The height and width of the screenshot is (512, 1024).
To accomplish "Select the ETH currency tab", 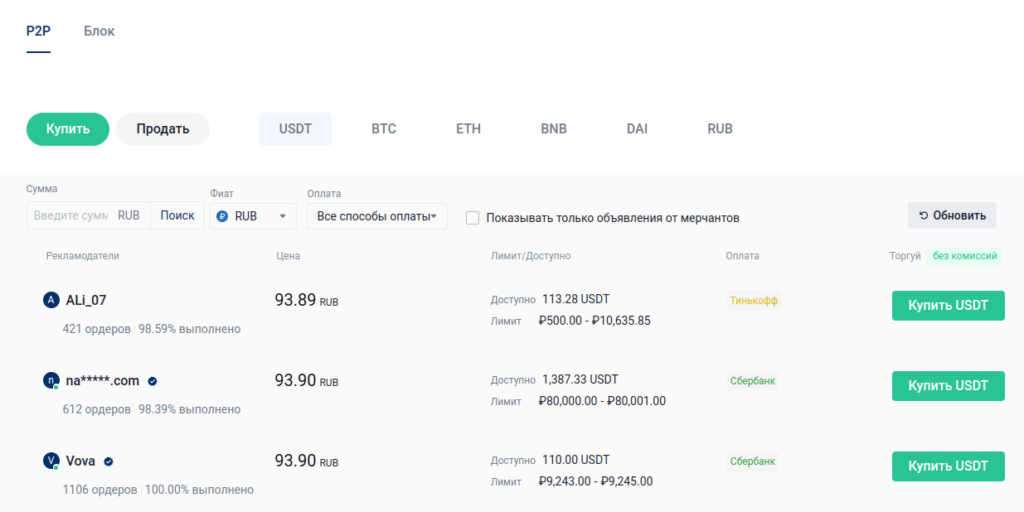I will click(x=468, y=129).
